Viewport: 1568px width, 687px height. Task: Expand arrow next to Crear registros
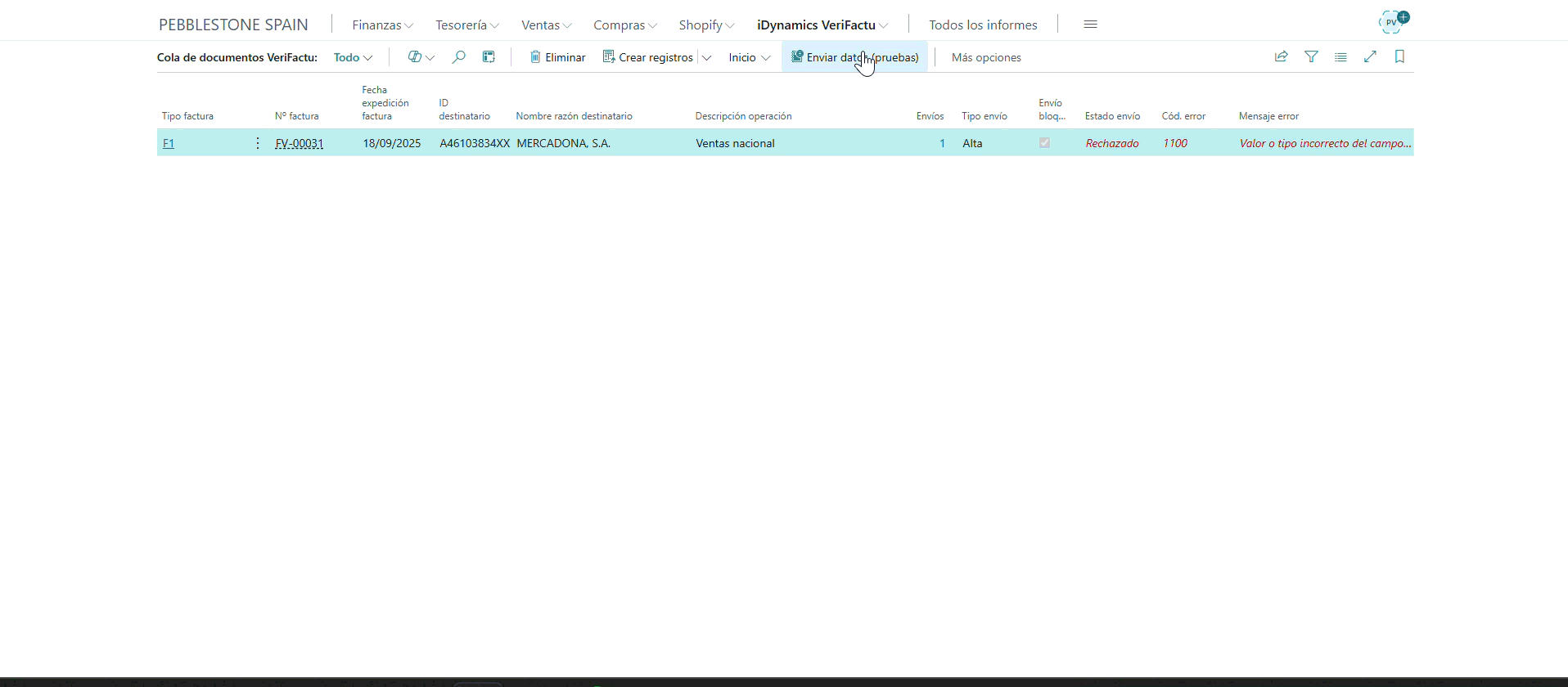706,58
